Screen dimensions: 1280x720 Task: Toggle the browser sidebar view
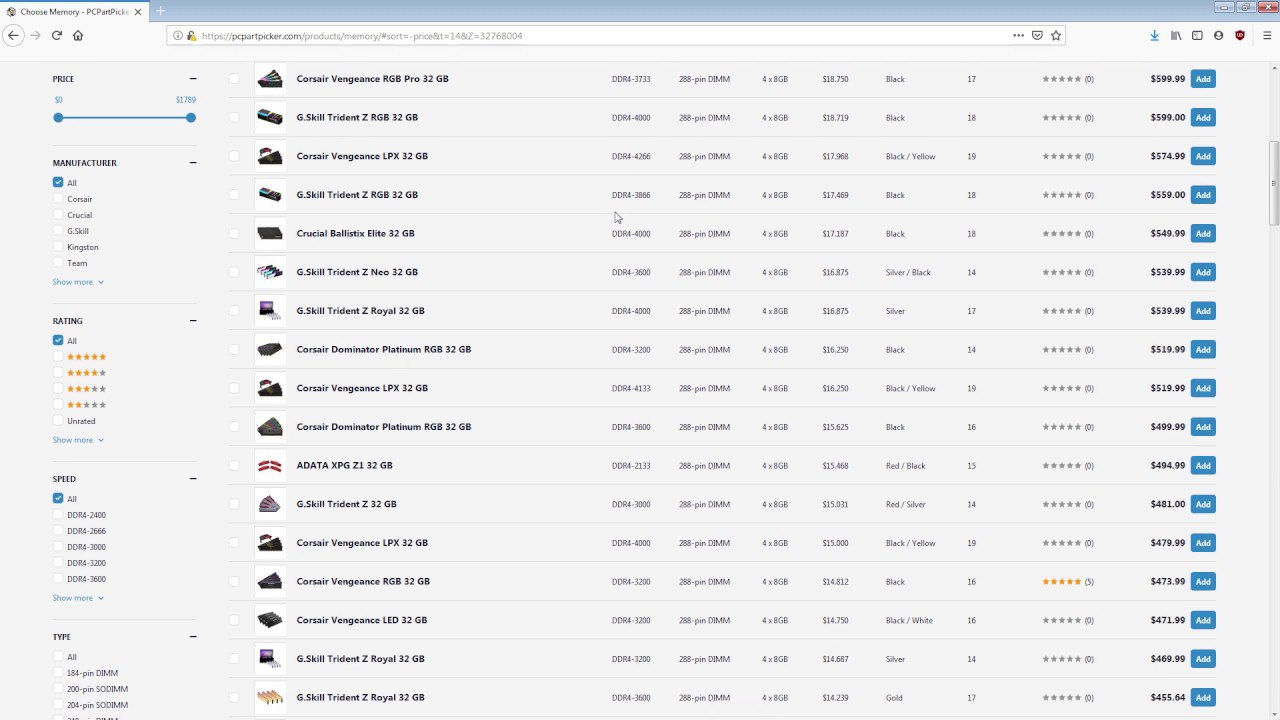pyautogui.click(x=1197, y=35)
